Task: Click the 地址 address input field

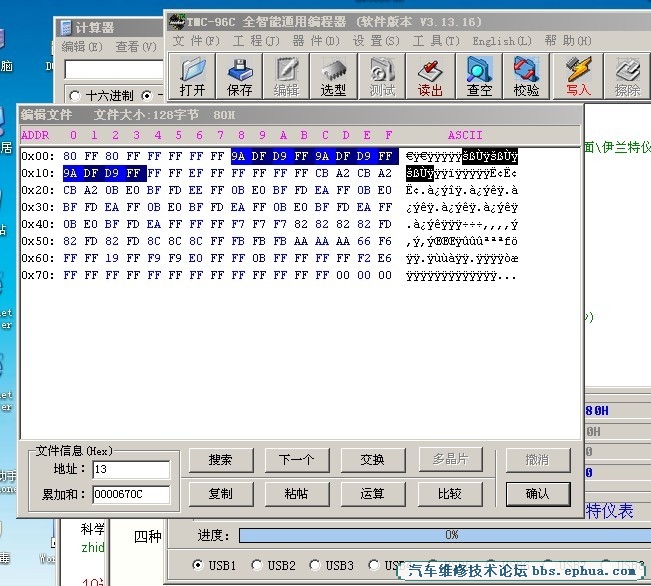Action: point(131,469)
